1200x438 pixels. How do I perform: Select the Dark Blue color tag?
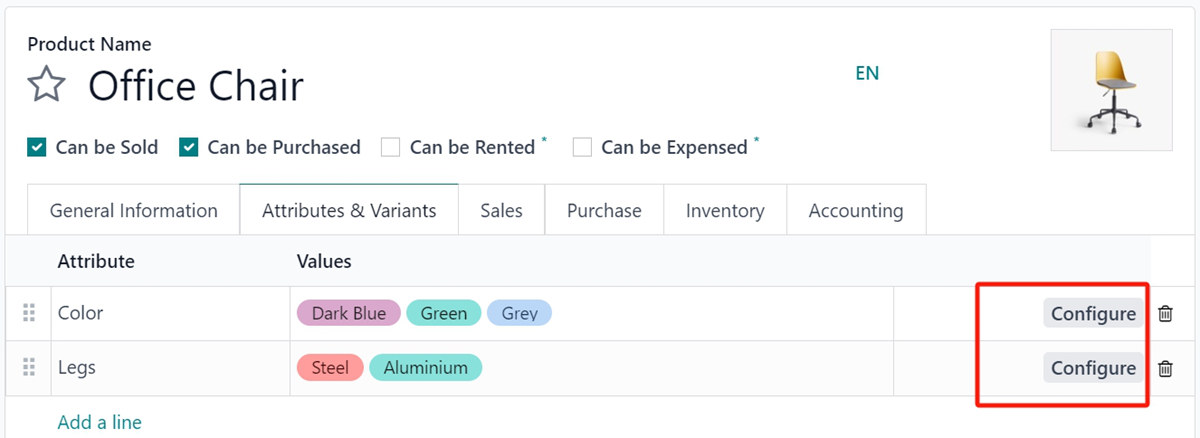point(348,314)
